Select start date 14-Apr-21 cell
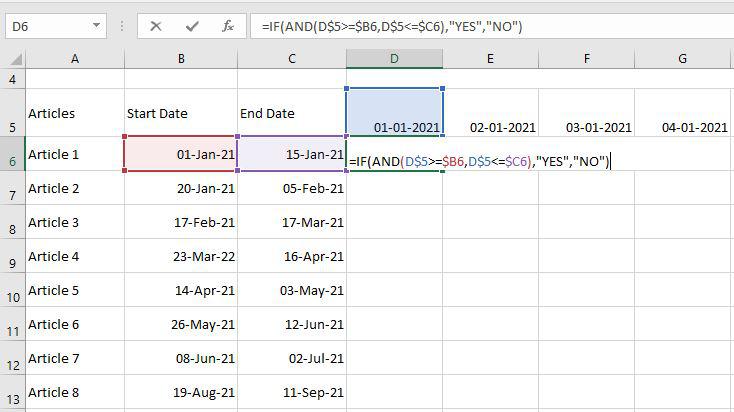Viewport: 734px width, 412px height. pos(181,290)
